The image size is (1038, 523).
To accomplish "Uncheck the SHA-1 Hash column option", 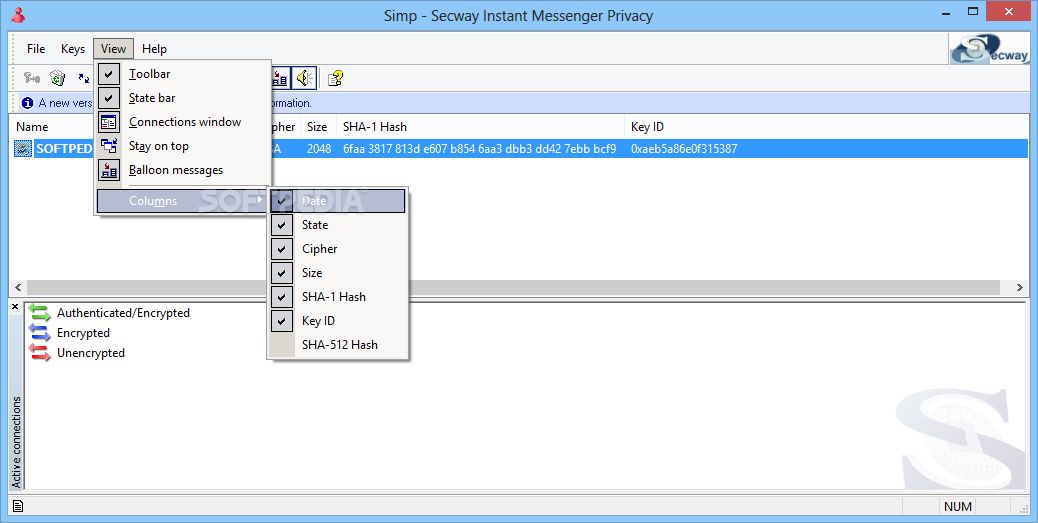I will coord(338,297).
